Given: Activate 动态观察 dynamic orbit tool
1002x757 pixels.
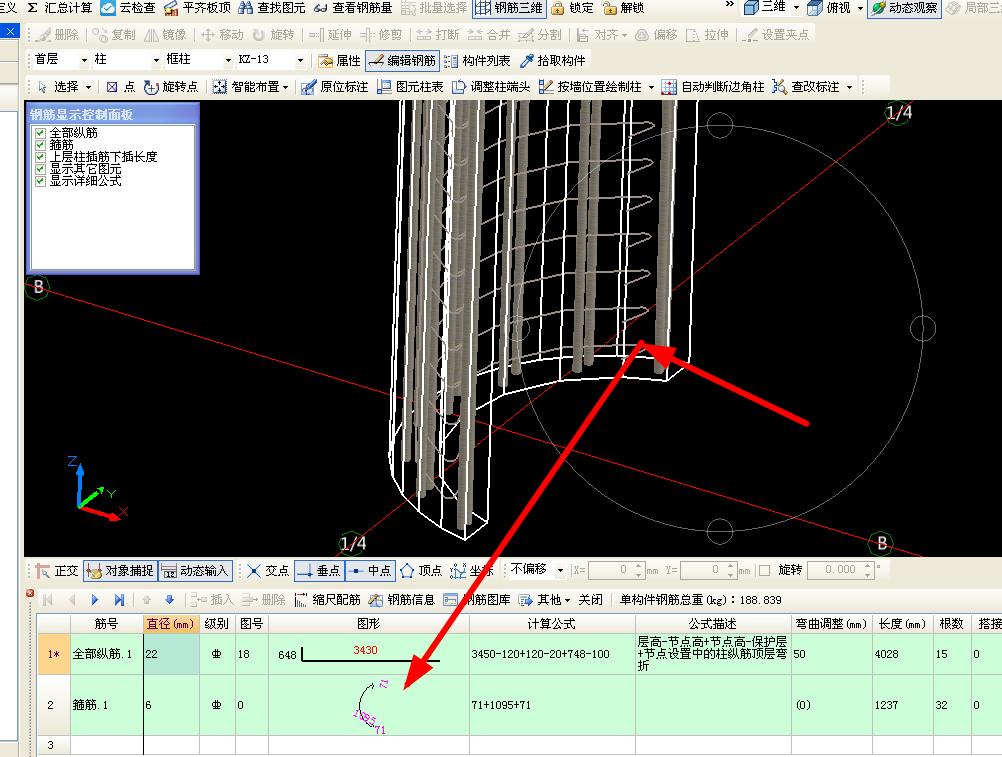Looking at the screenshot, I should pyautogui.click(x=904, y=8).
